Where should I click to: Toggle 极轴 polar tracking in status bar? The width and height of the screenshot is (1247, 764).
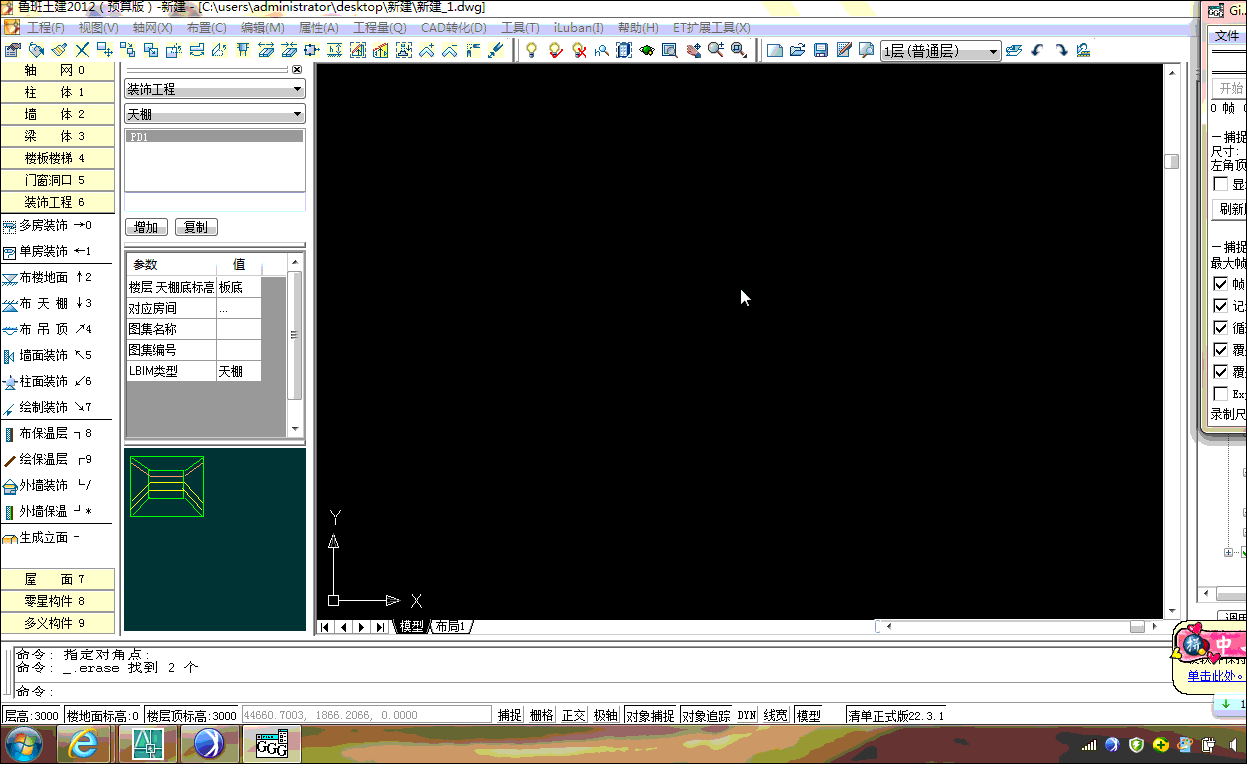click(605, 715)
